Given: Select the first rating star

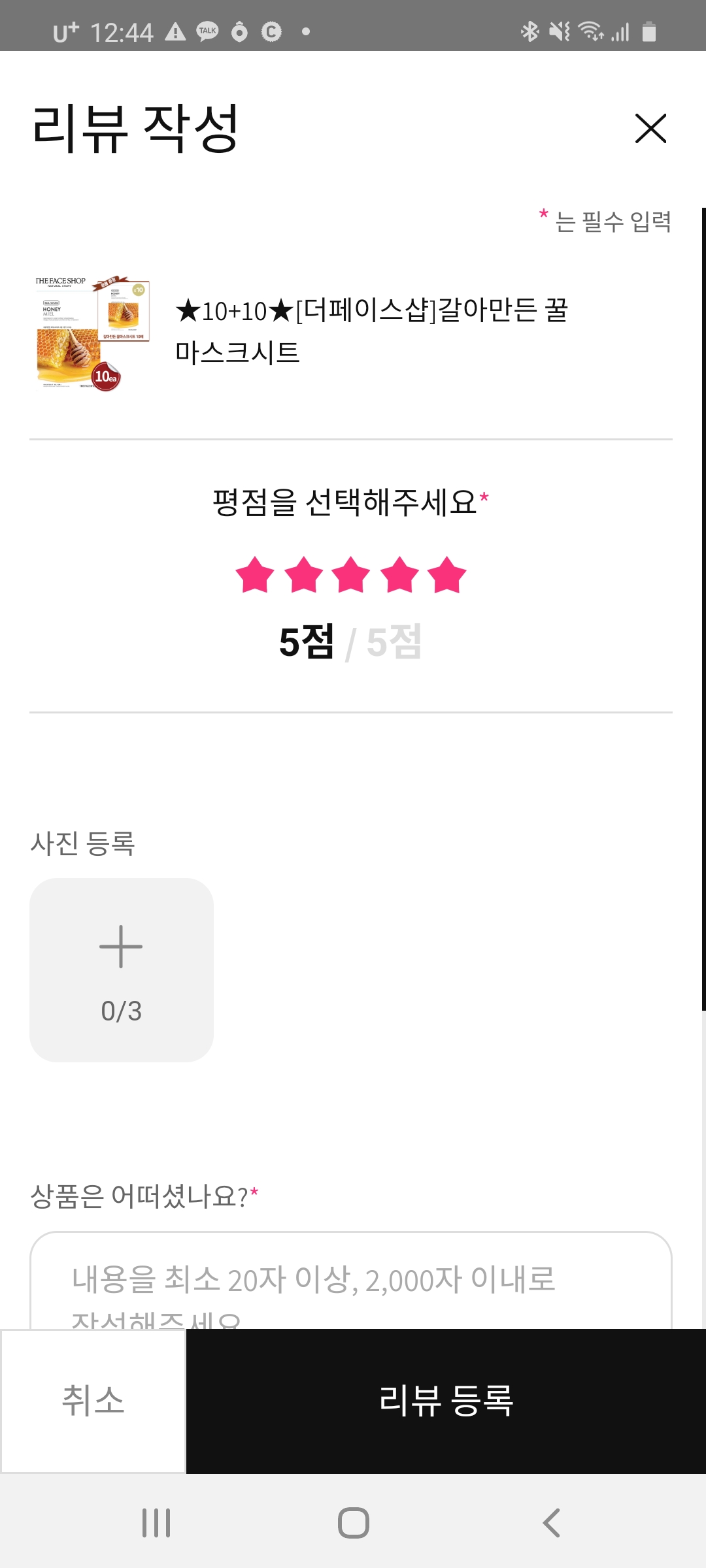Looking at the screenshot, I should [255, 575].
